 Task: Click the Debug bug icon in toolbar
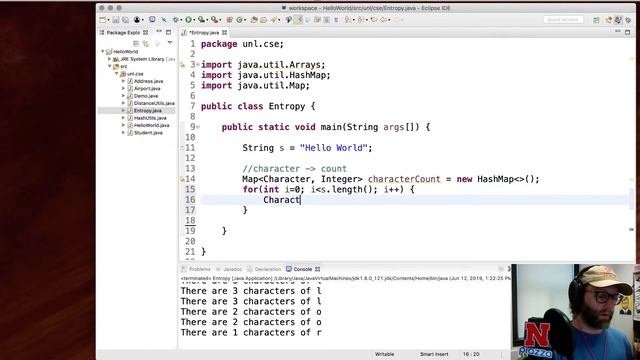(x=175, y=20)
